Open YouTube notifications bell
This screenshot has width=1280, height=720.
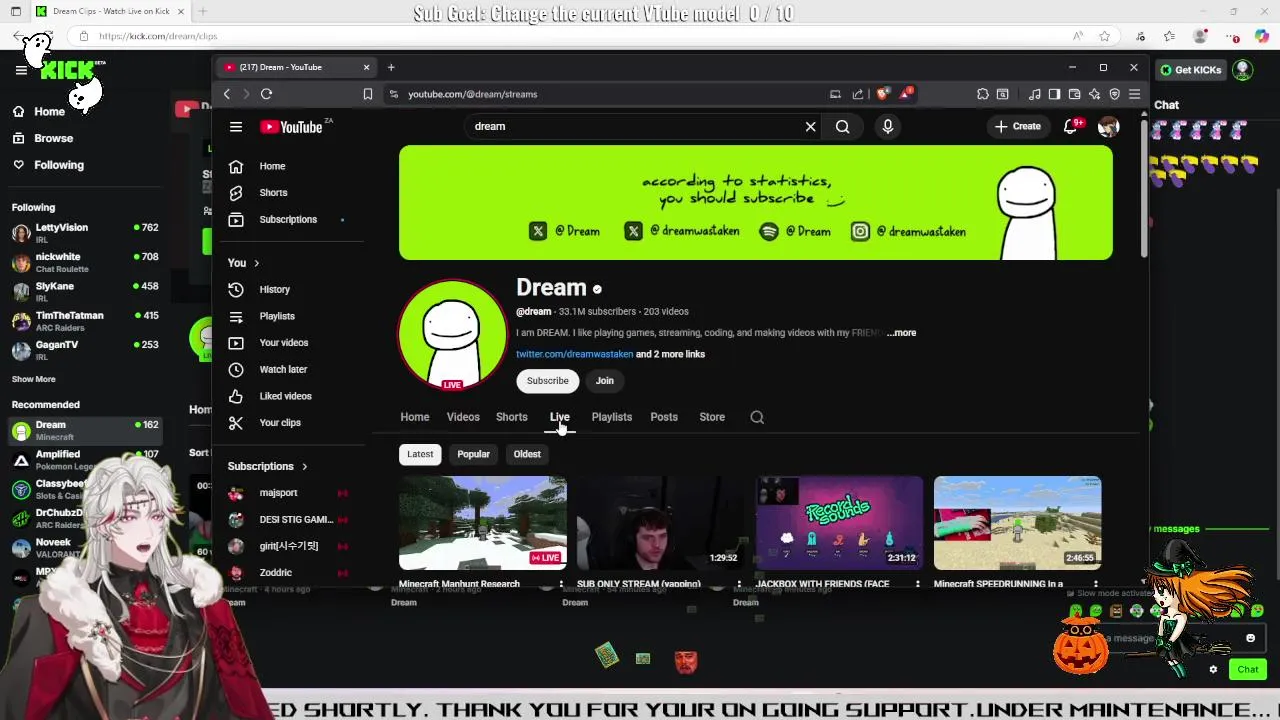pos(1070,126)
